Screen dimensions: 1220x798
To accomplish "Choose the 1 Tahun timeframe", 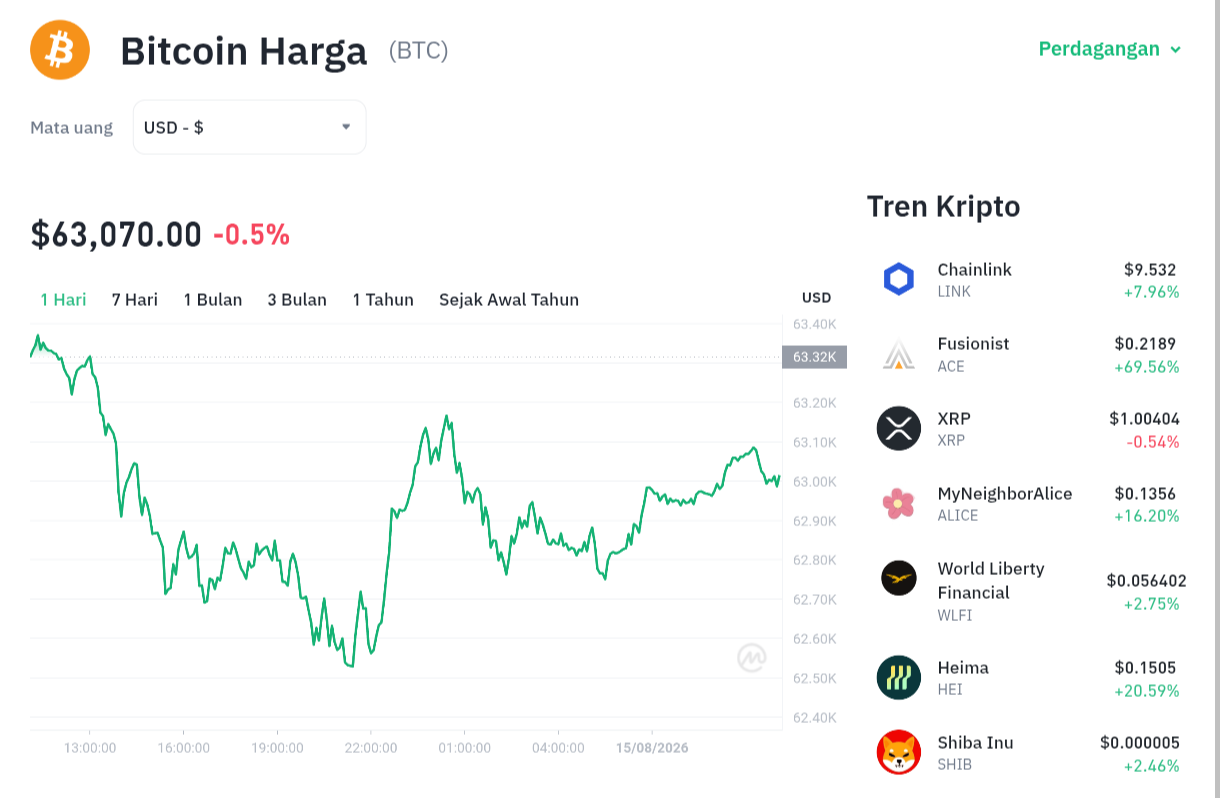I will pyautogui.click(x=383, y=299).
